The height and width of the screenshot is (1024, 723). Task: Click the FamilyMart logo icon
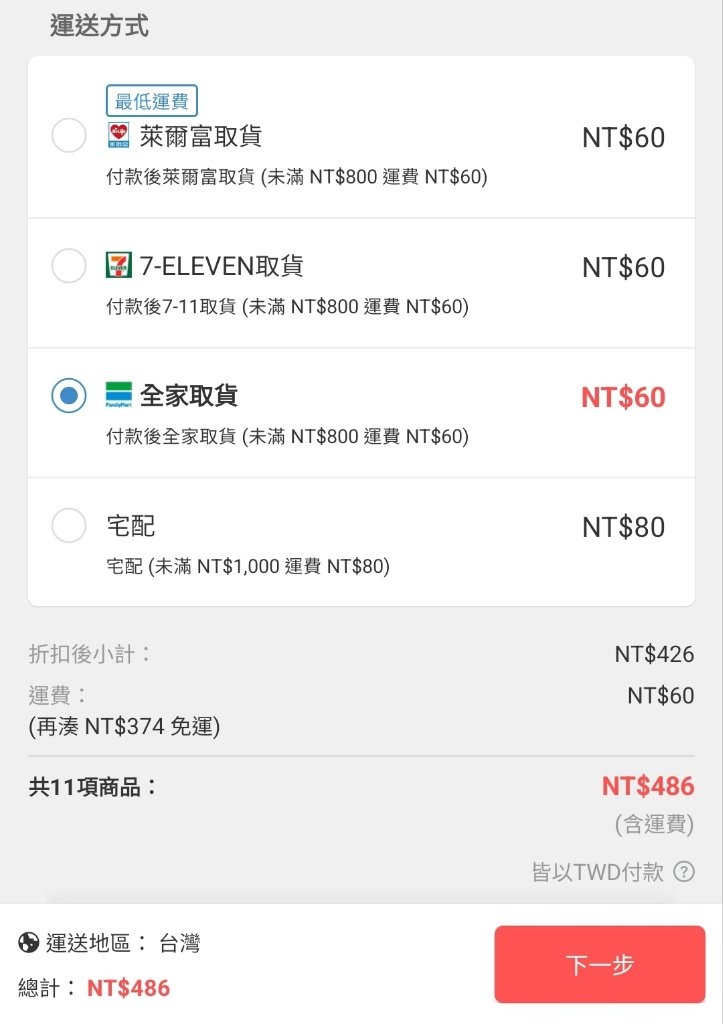pyautogui.click(x=118, y=395)
